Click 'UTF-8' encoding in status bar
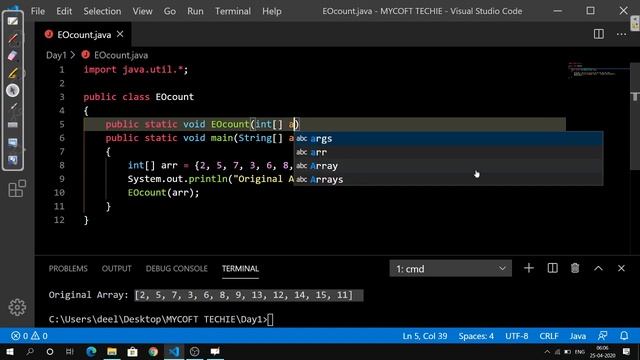Viewport: 640px width, 360px height. 516,336
